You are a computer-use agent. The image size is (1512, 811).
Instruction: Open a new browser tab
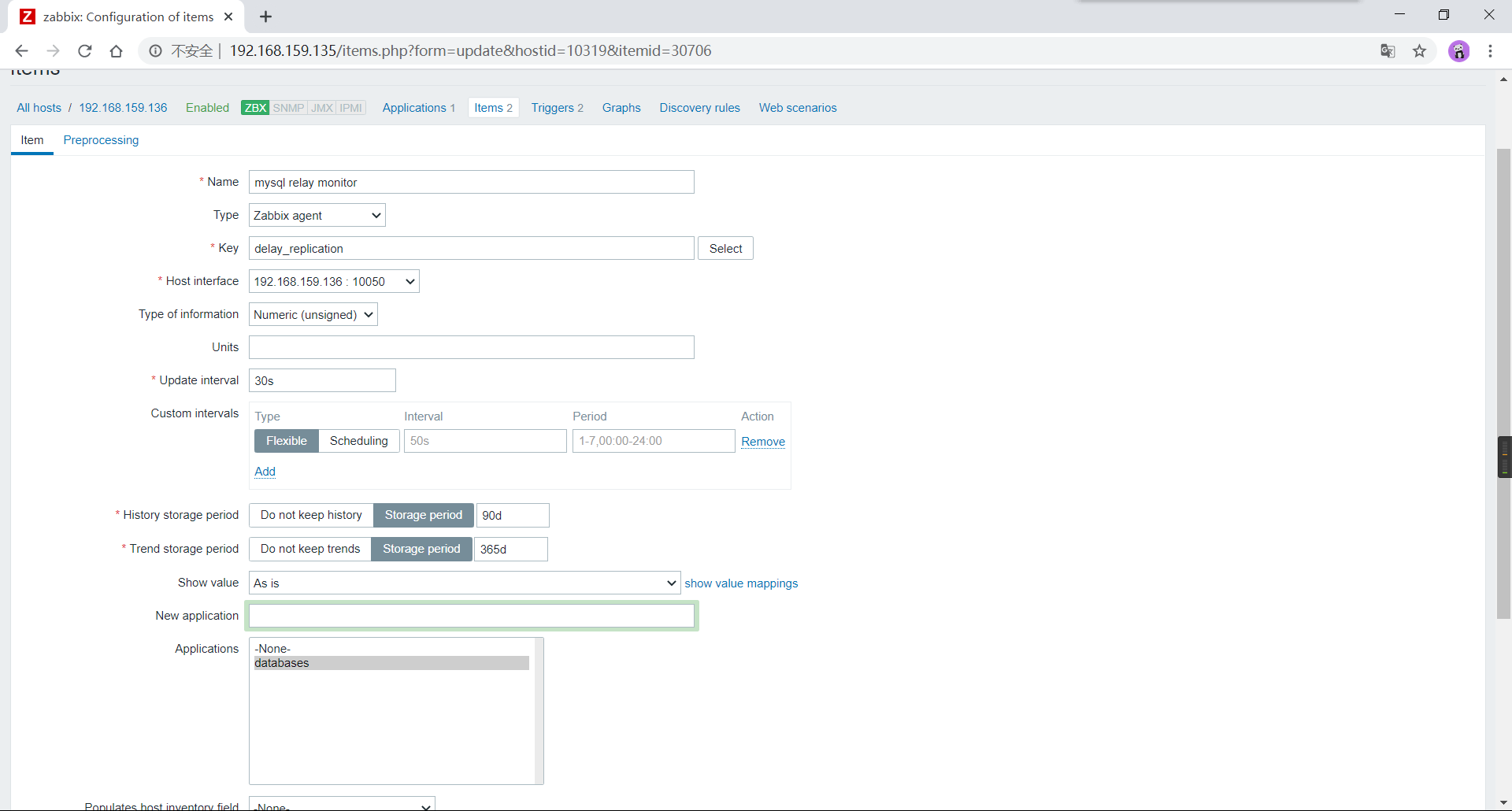pos(266,17)
